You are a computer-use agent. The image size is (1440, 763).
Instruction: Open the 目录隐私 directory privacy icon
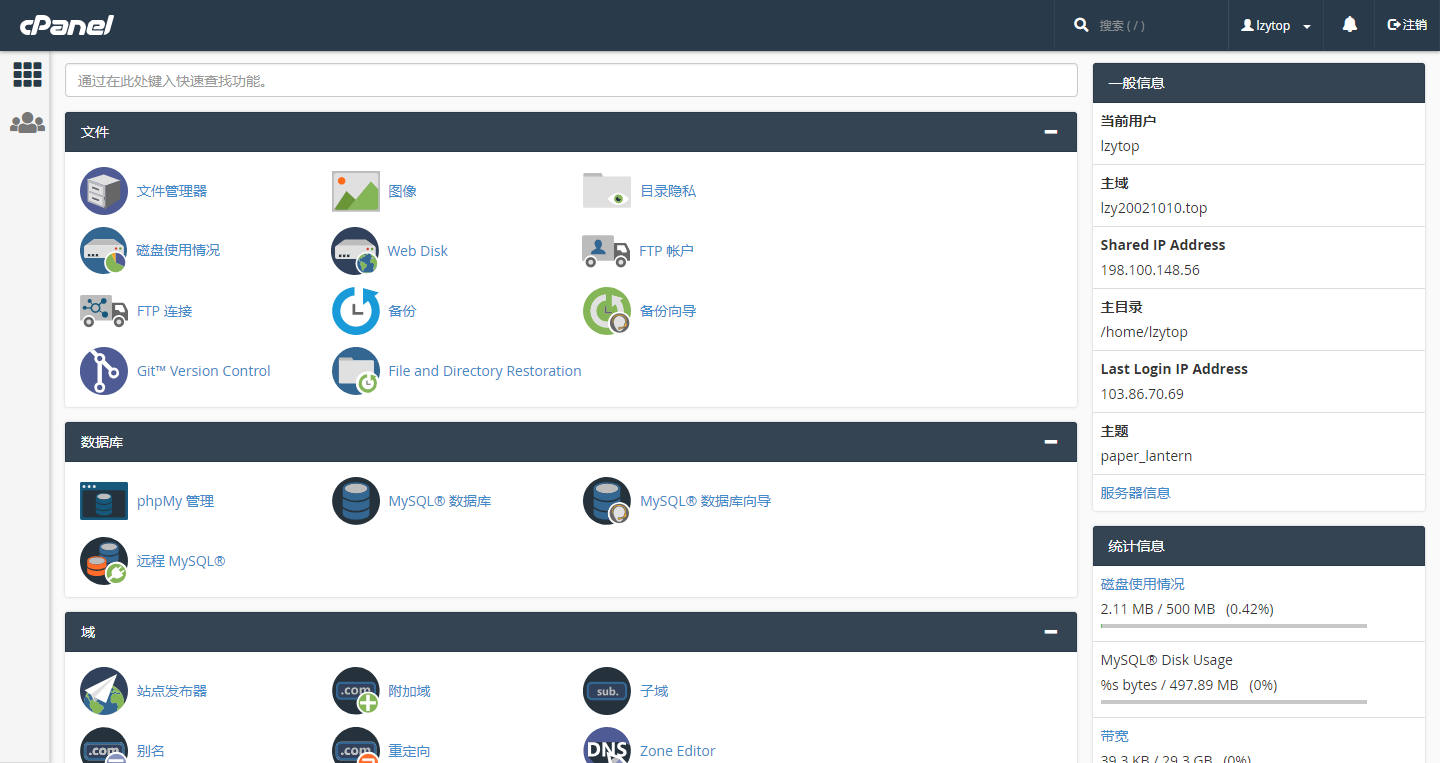click(x=607, y=191)
